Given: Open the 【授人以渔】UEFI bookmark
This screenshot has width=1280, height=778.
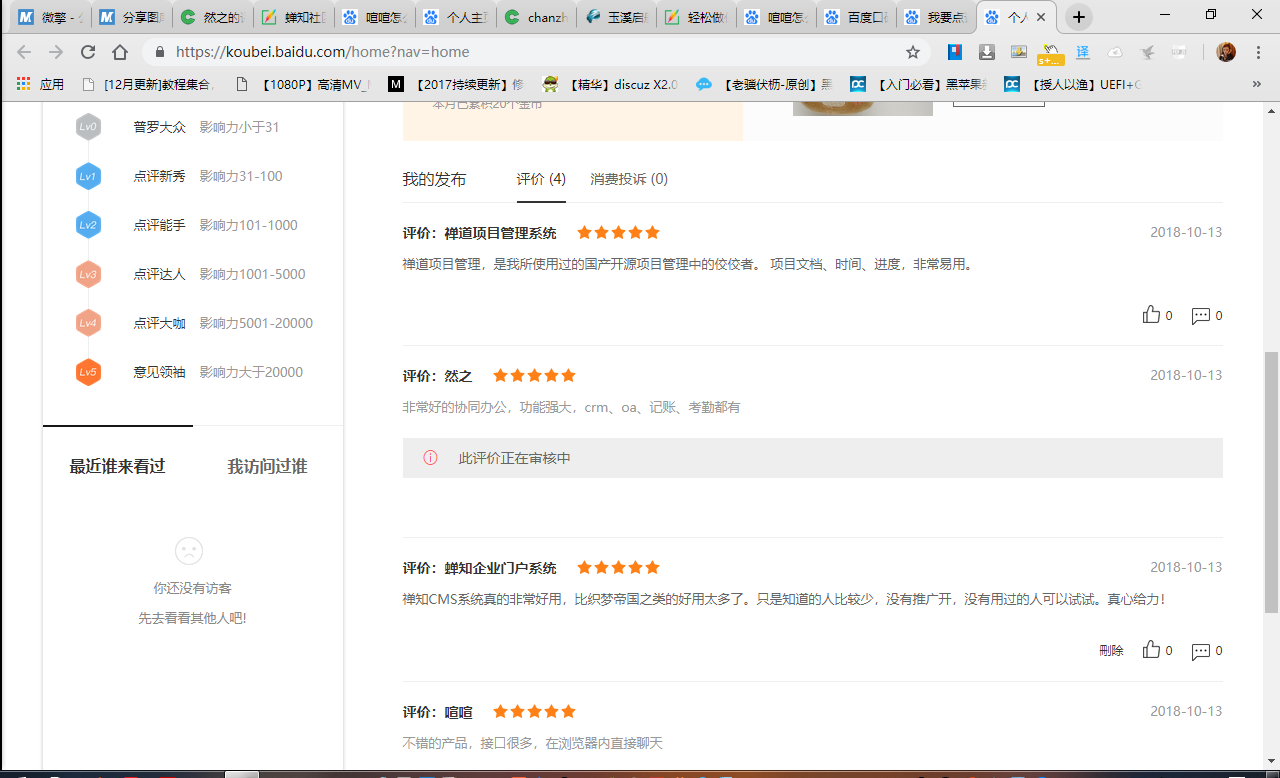Looking at the screenshot, I should pyautogui.click(x=1073, y=85).
